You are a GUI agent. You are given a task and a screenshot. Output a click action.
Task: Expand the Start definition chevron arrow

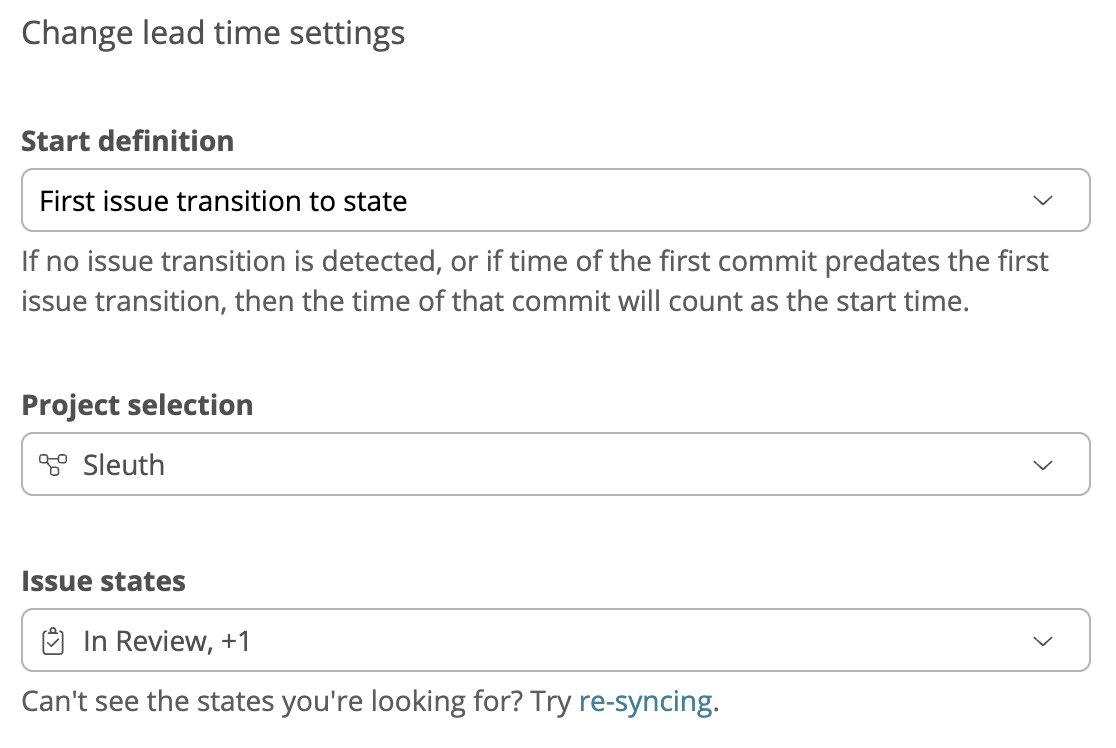click(x=1043, y=201)
